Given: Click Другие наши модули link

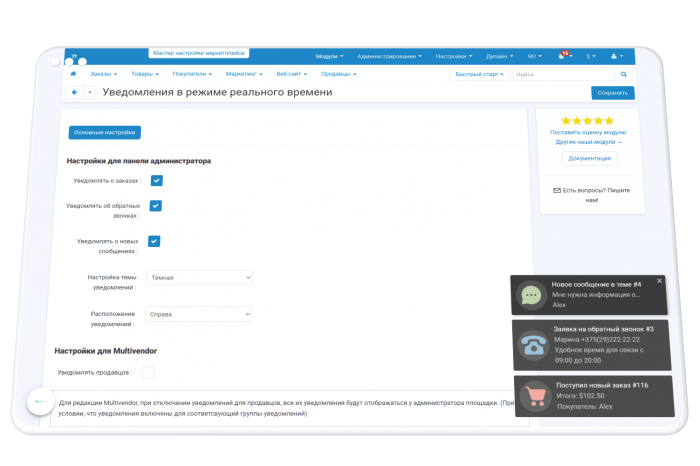Looking at the screenshot, I should 588,142.
